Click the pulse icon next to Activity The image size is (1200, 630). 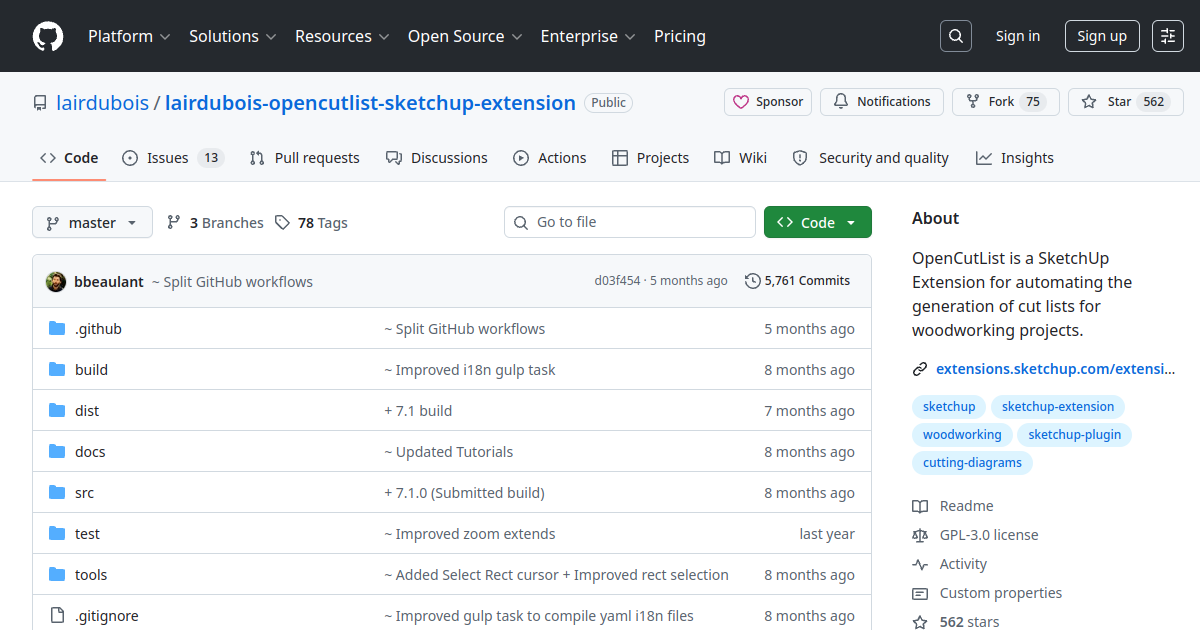[x=920, y=564]
